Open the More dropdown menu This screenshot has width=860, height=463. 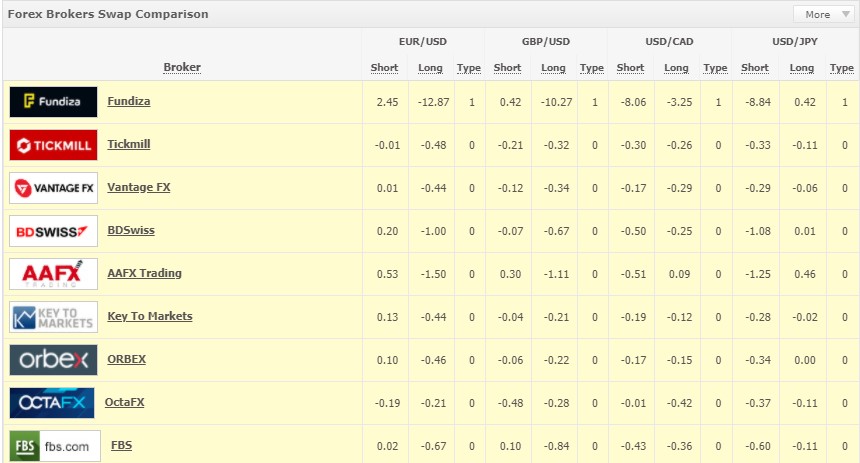pos(822,14)
